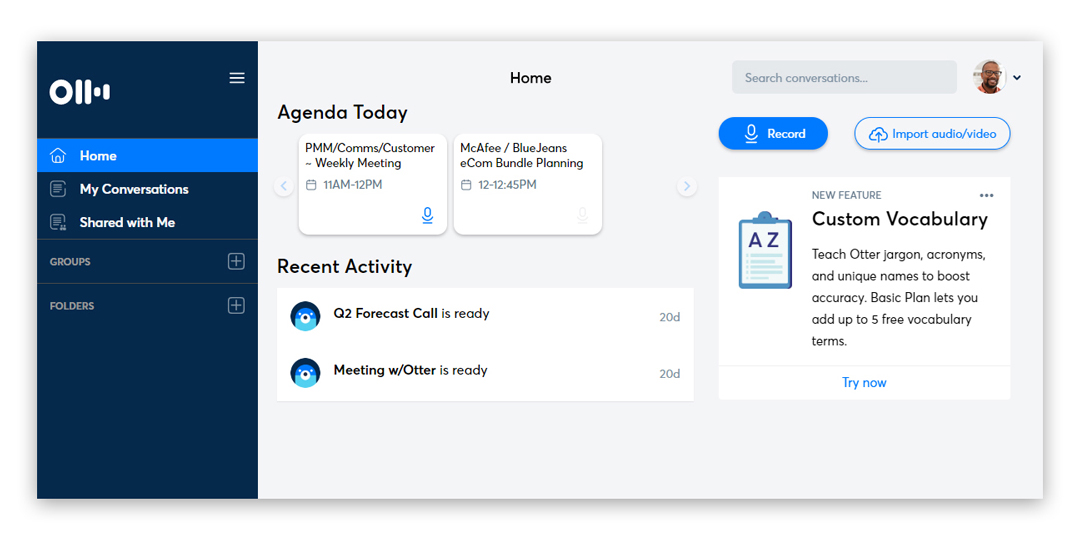Viewport: 1080px width, 540px height.
Task: Click microphone icon on McAfee / BlueJeans card
Action: tap(583, 216)
